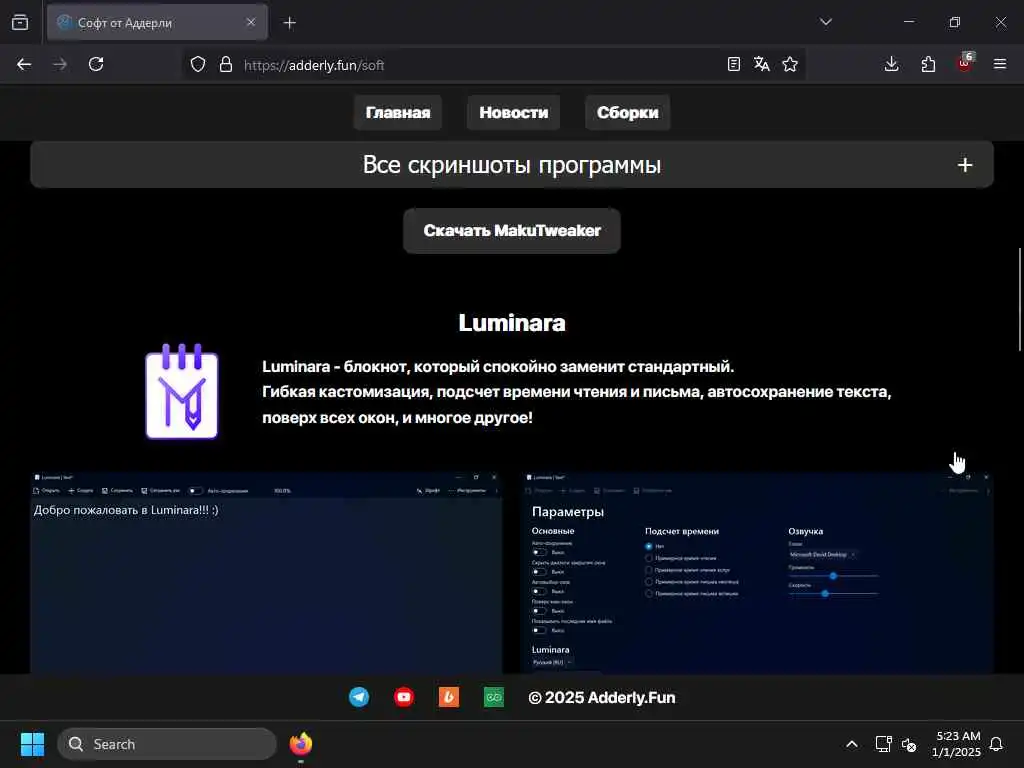1024x768 pixels.
Task: Open the network status tray icon
Action: 883,744
